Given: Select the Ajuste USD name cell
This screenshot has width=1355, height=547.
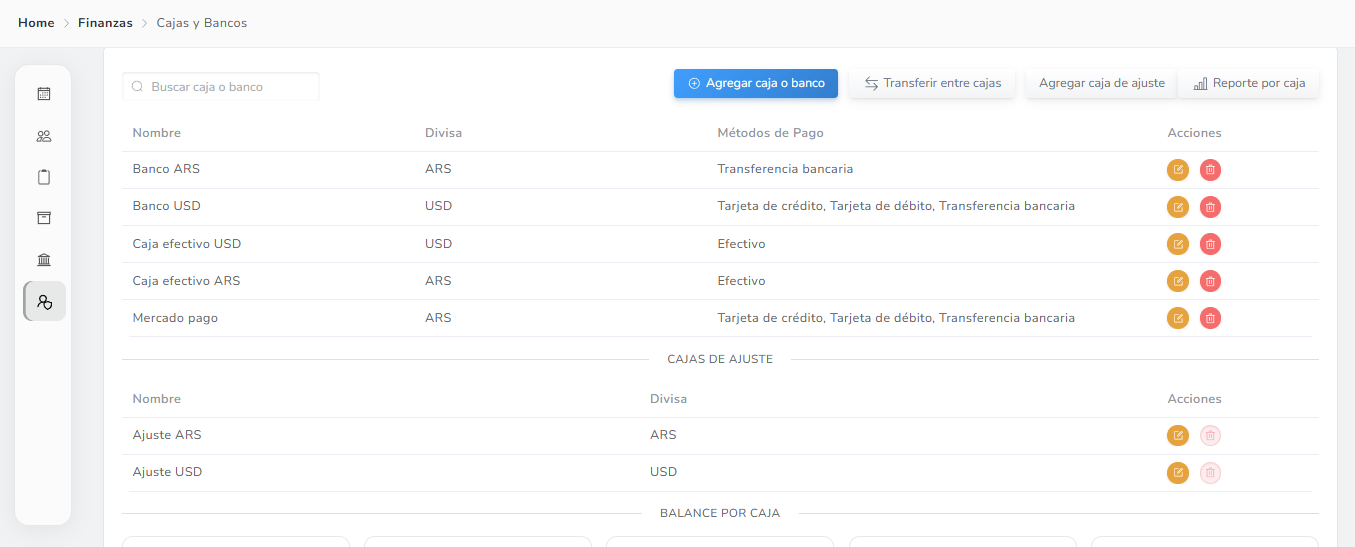Looking at the screenshot, I should 167,472.
